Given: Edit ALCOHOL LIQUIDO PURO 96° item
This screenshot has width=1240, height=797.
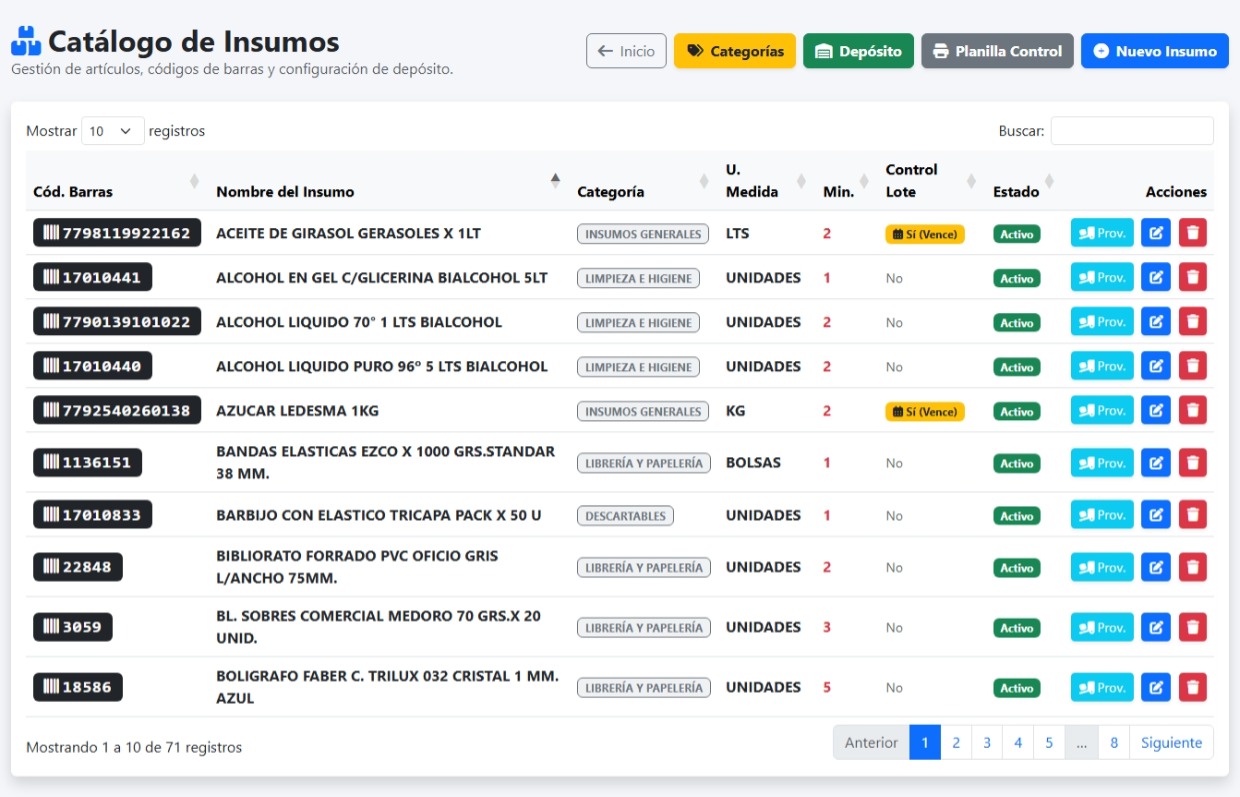Looking at the screenshot, I should (x=1155, y=366).
